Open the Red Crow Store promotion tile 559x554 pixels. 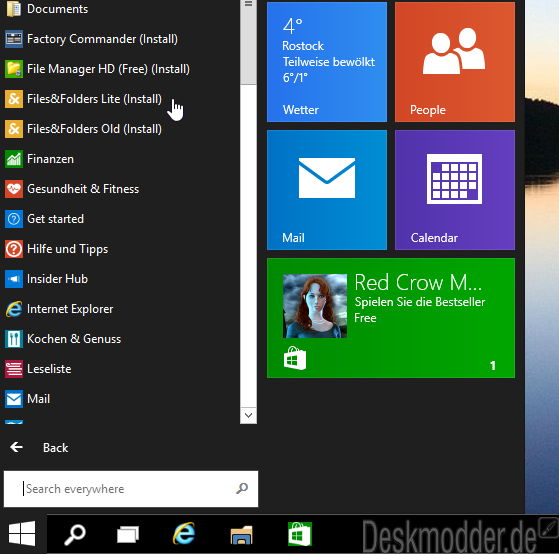tap(391, 318)
